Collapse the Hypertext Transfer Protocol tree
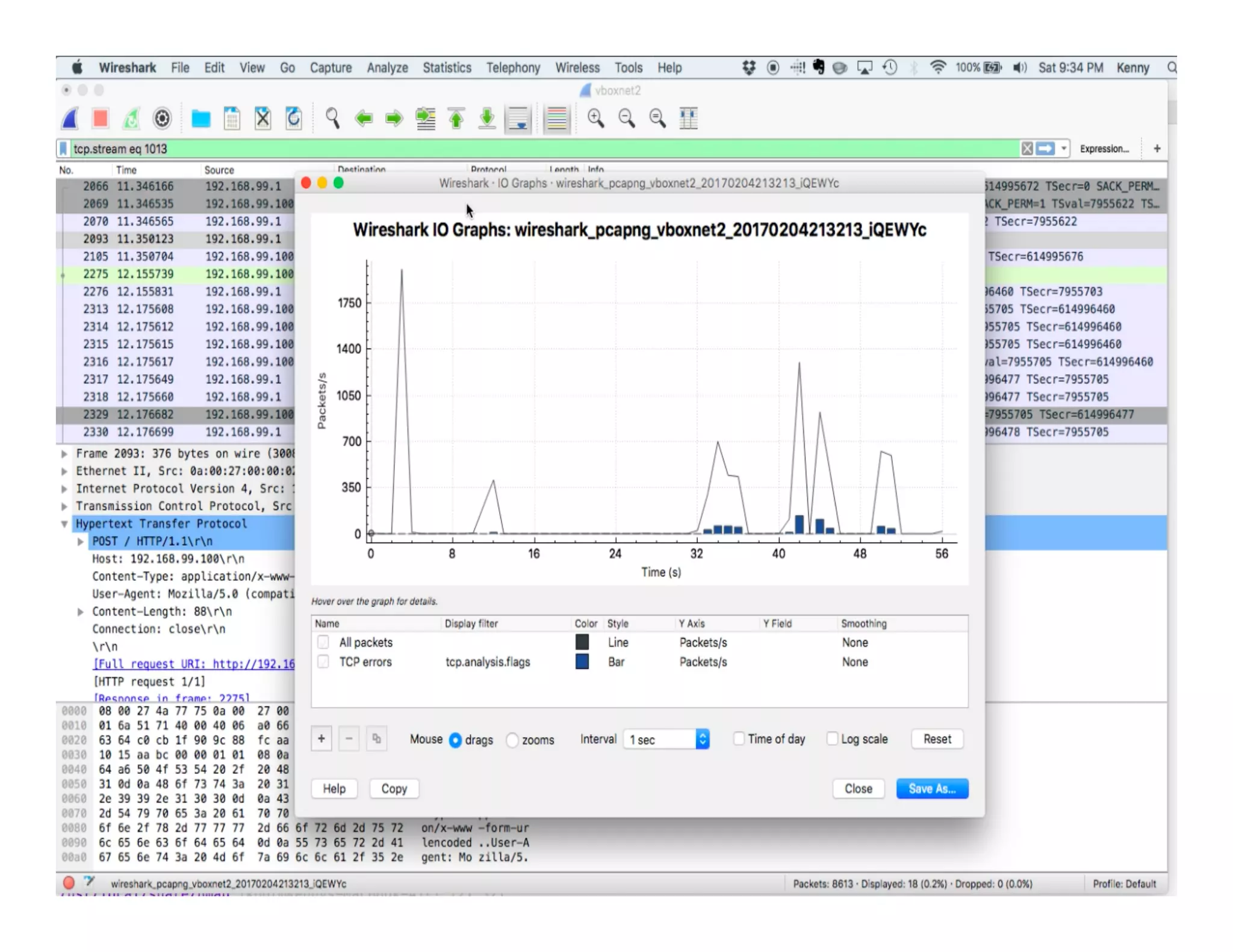 (64, 524)
